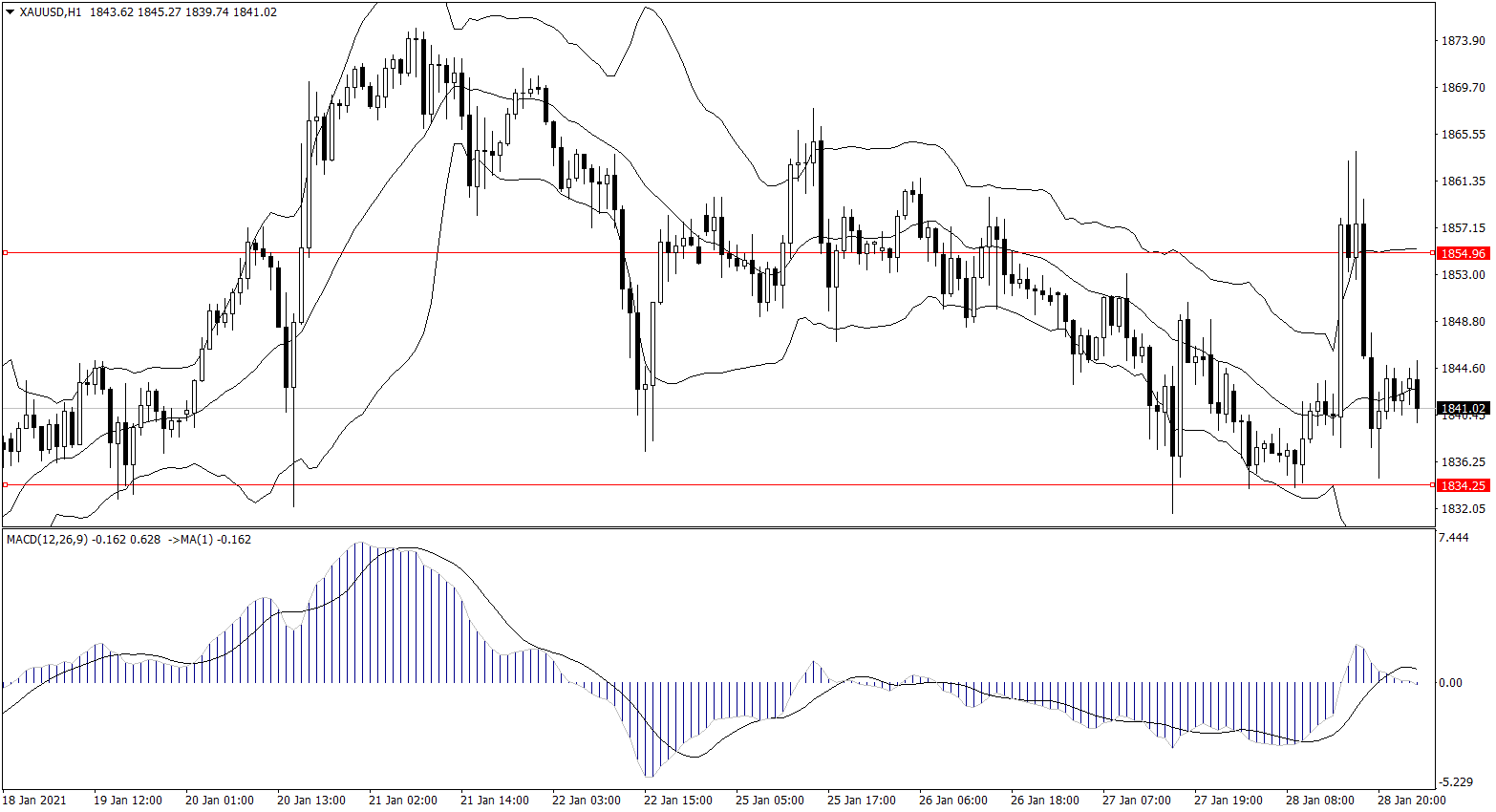Select left handle of 1834.25 horizontal line

pos(6,485)
